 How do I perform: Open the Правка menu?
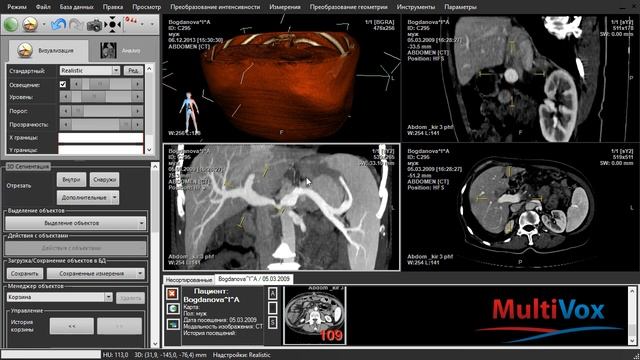(x=113, y=7)
